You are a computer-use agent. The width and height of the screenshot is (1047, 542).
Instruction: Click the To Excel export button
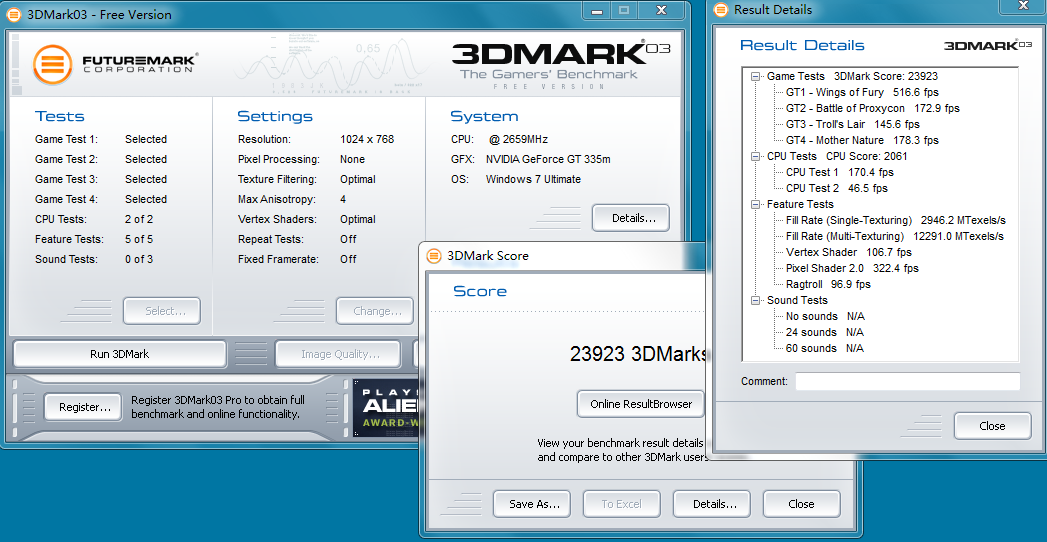[622, 504]
